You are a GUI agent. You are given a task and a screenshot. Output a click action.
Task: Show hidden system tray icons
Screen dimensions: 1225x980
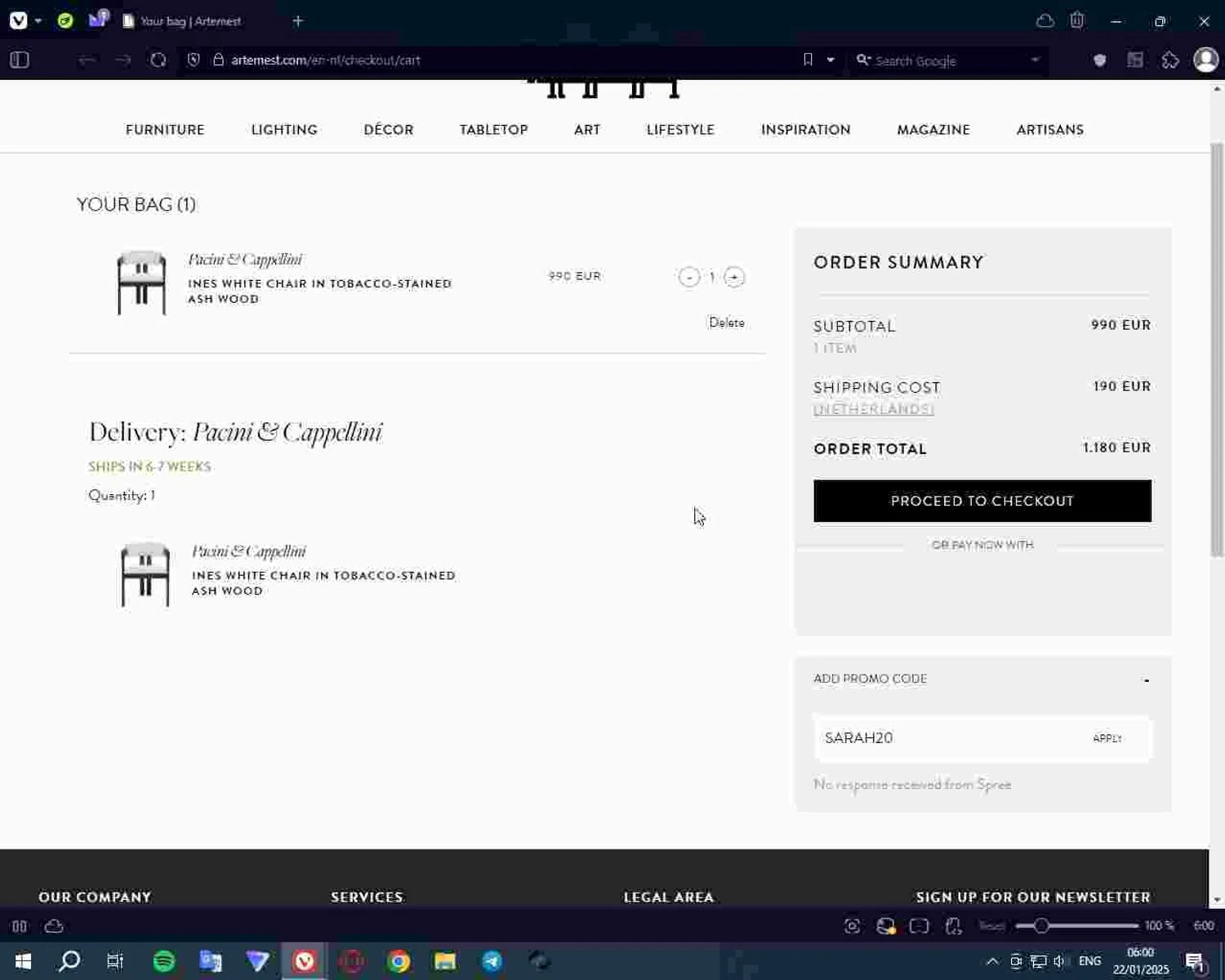(992, 961)
